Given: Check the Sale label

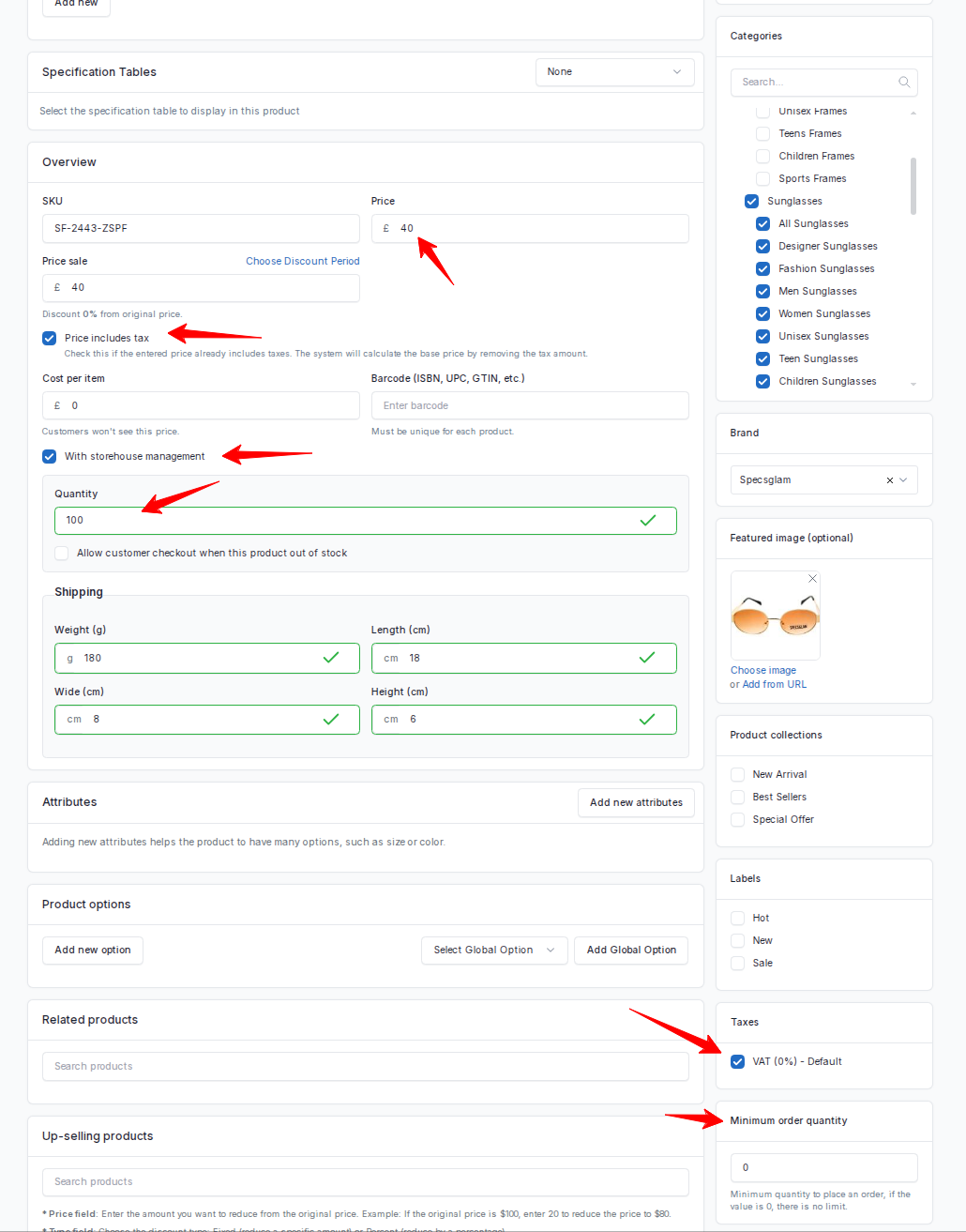Looking at the screenshot, I should pyautogui.click(x=737, y=964).
